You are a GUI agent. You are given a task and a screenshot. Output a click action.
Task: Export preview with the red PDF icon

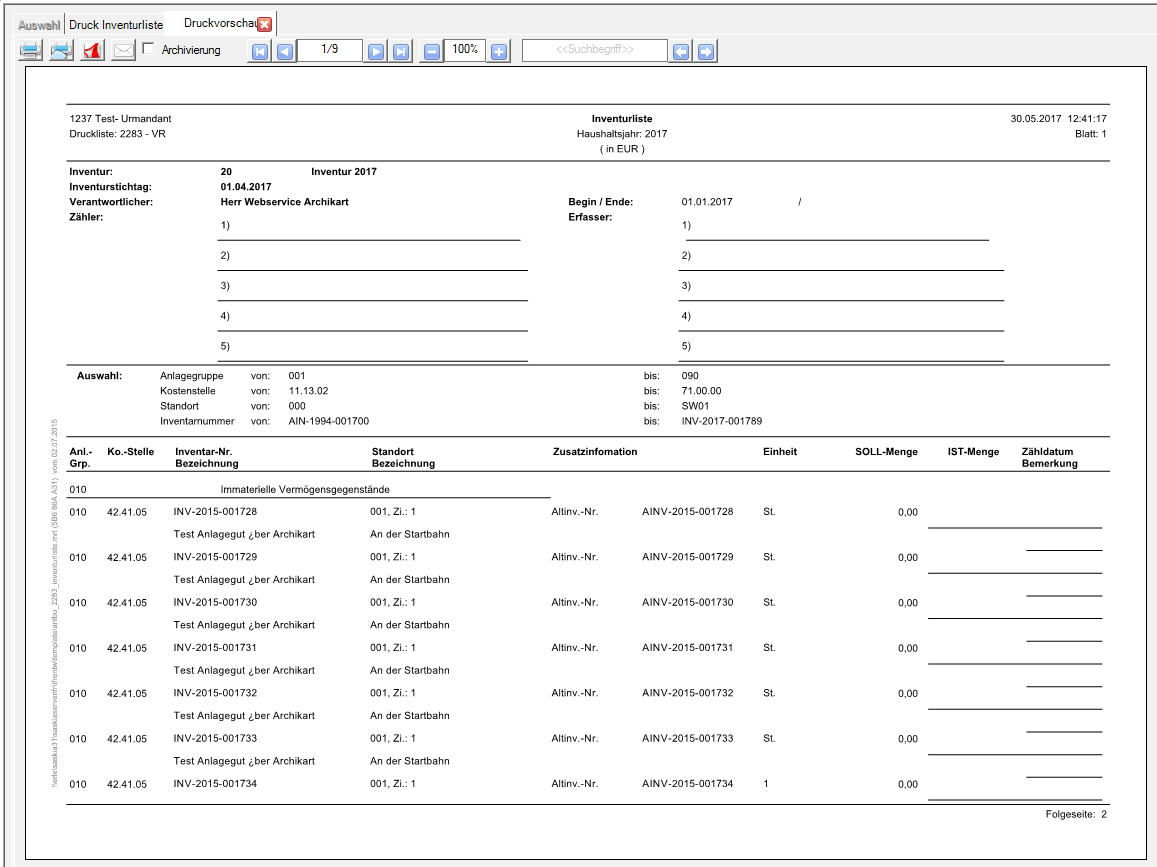pyautogui.click(x=92, y=51)
